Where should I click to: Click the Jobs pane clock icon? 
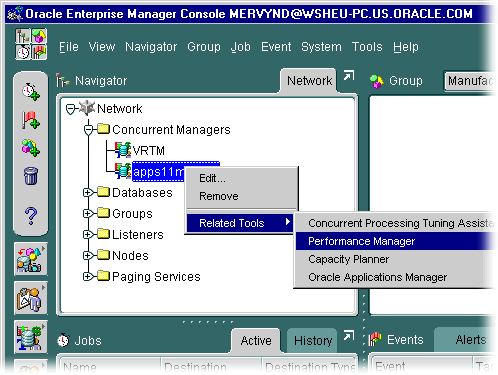[x=63, y=340]
